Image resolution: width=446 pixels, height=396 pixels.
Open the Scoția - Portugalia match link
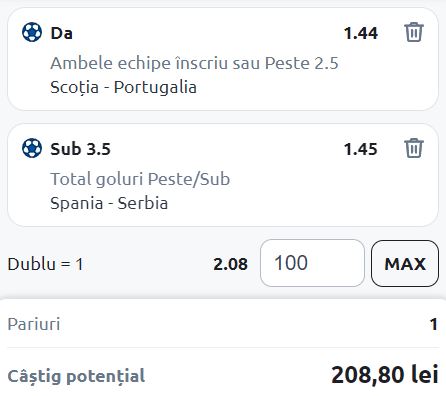[123, 87]
